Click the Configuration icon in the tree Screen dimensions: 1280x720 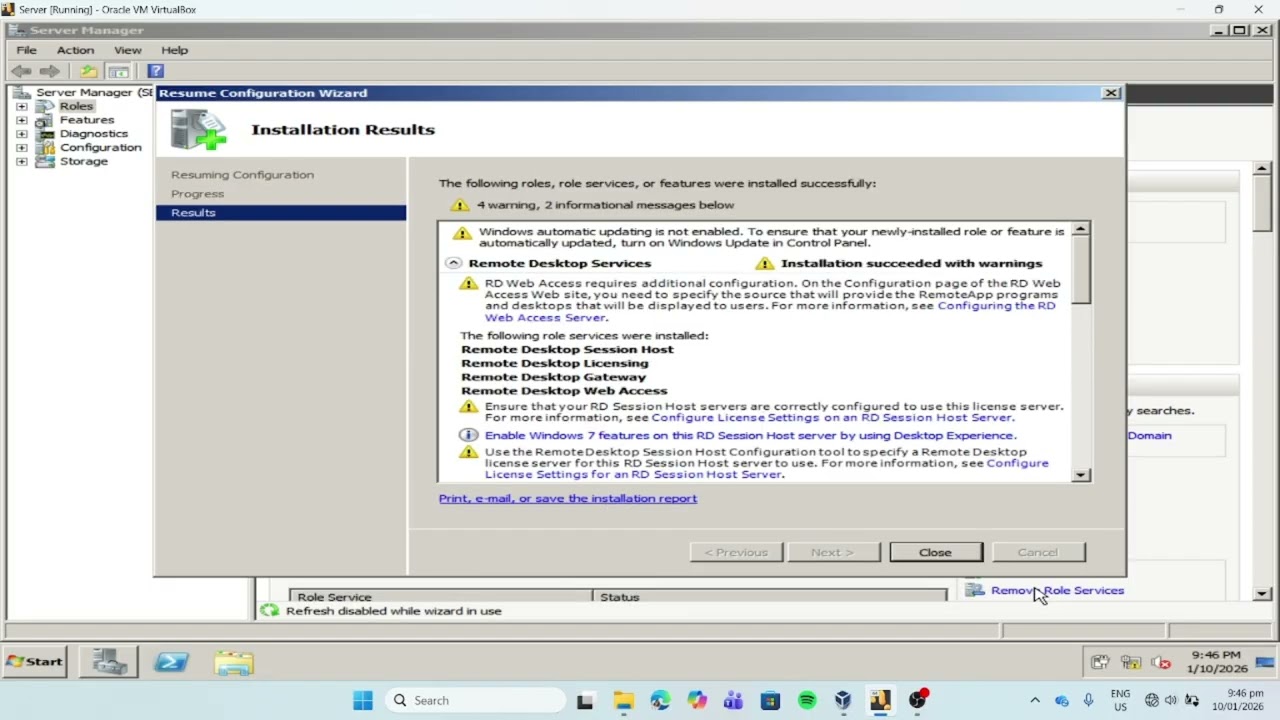coord(45,147)
